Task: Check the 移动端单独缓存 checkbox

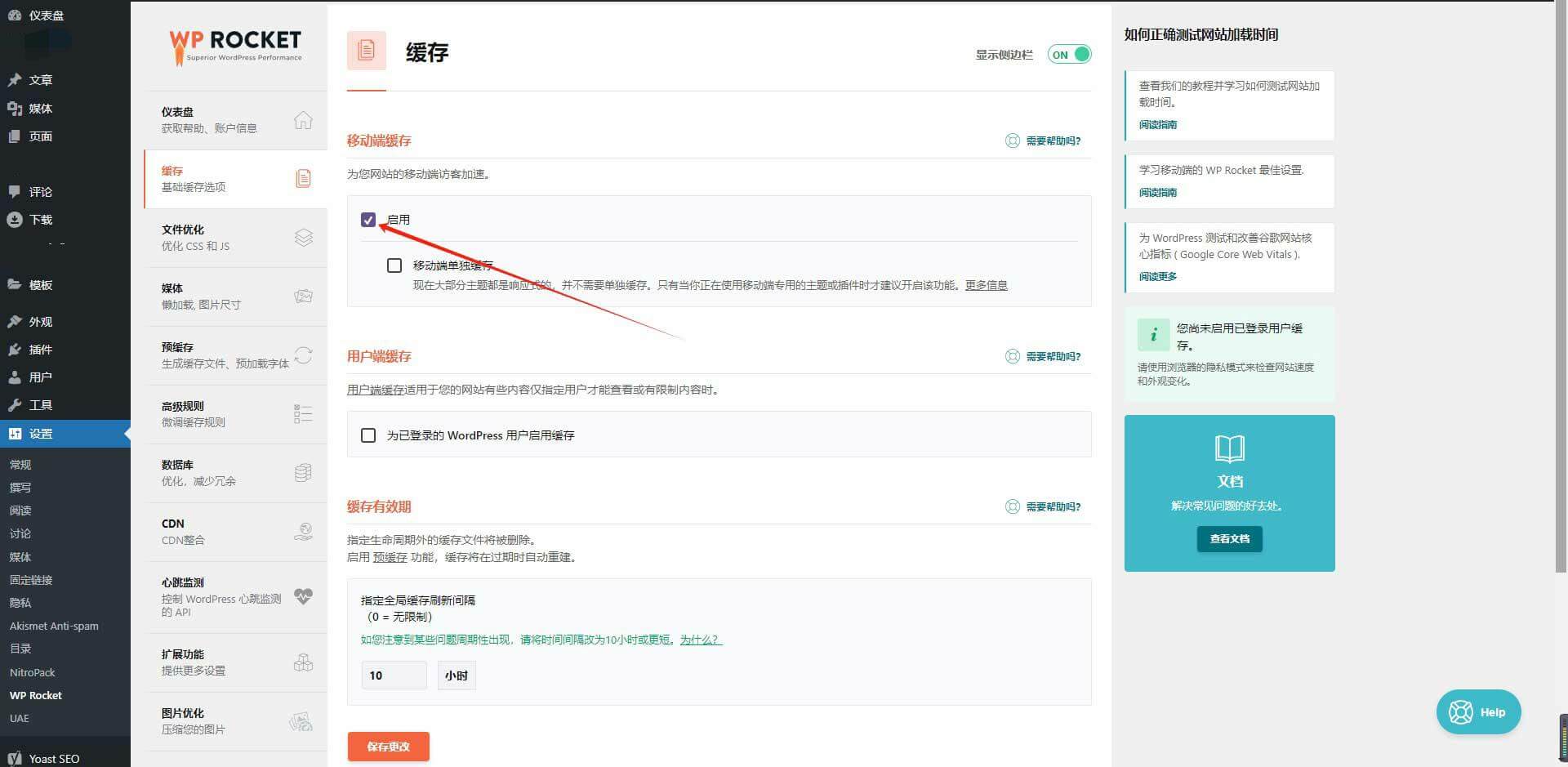Action: [x=394, y=265]
